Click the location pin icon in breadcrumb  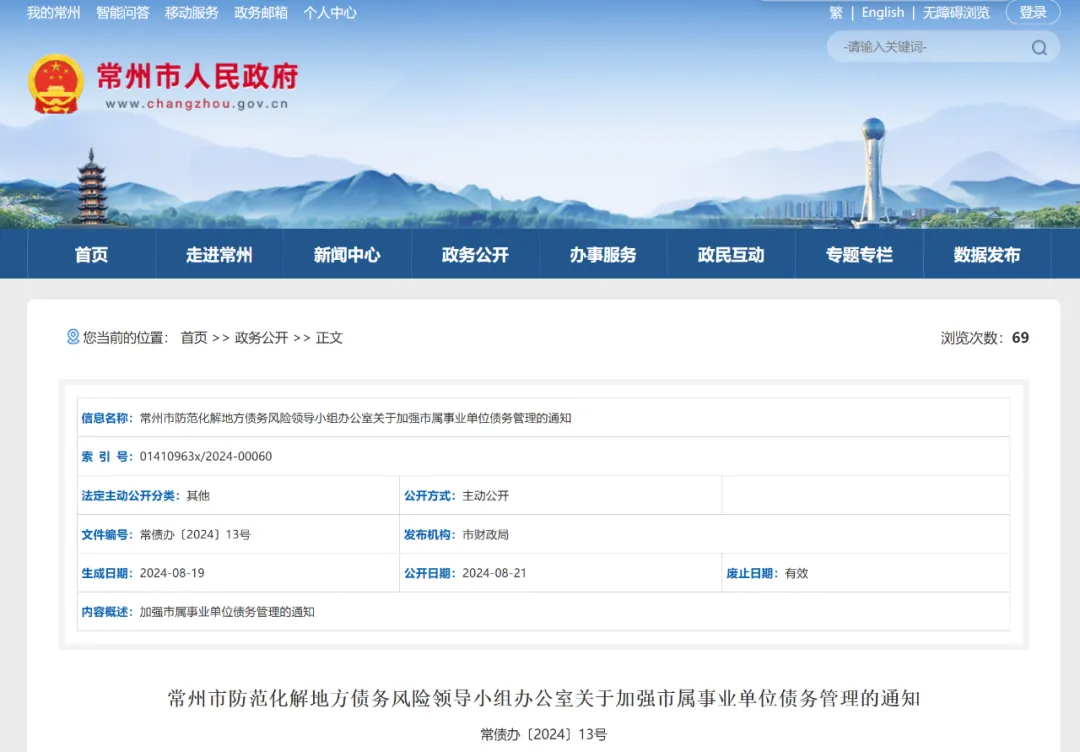click(73, 337)
